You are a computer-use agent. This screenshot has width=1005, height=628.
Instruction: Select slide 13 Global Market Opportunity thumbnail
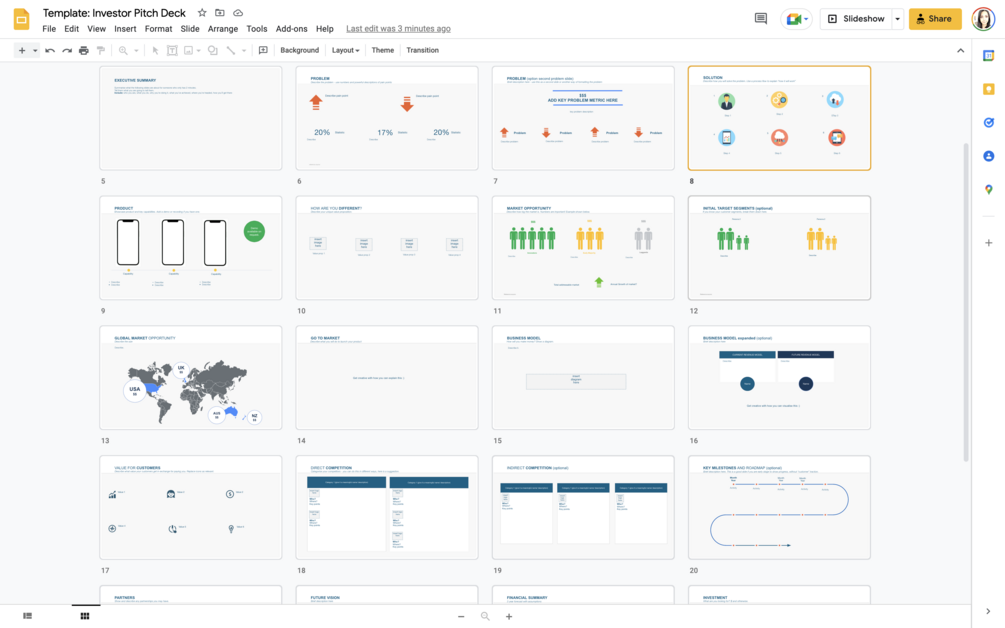pyautogui.click(x=190, y=377)
